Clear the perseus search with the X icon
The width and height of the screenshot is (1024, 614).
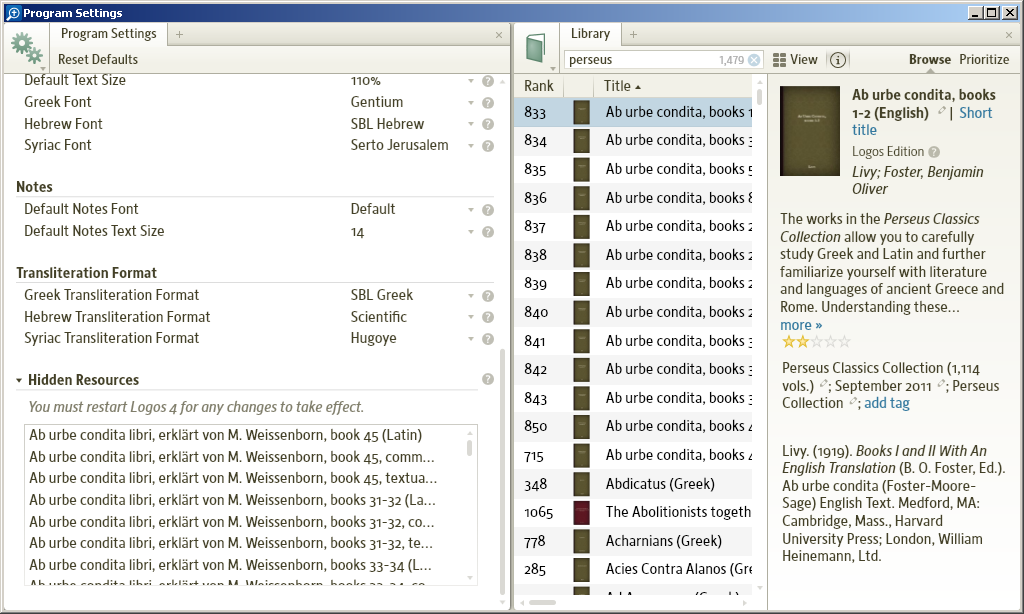coord(754,60)
